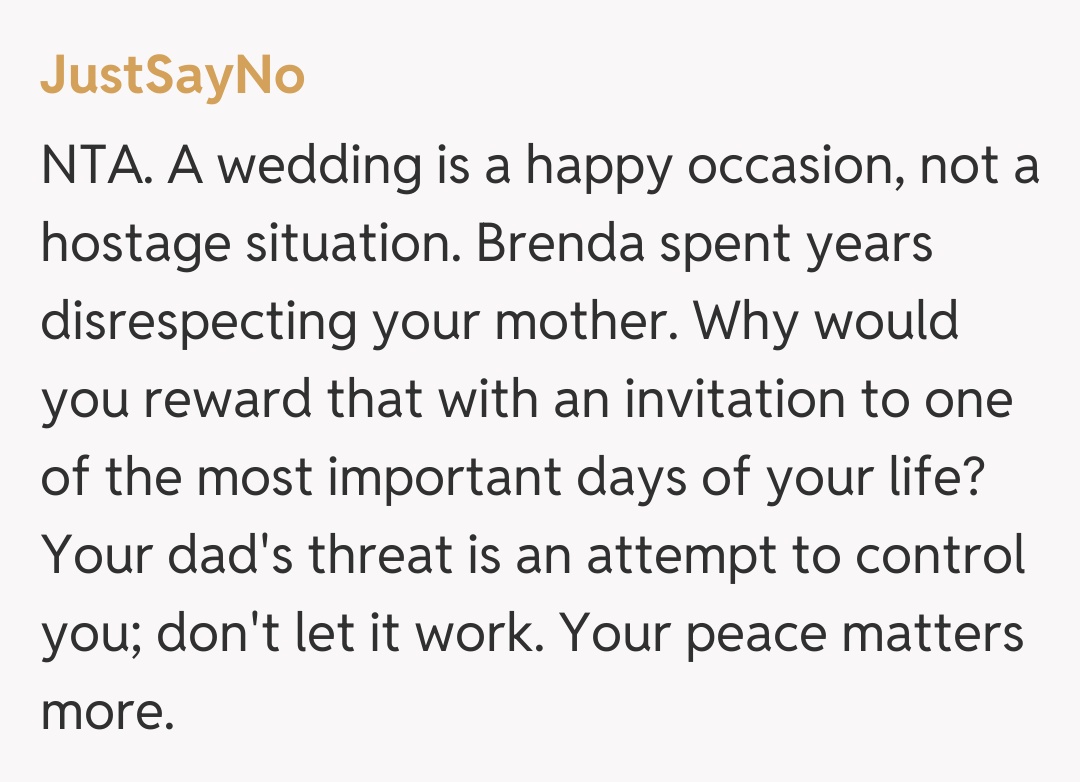
Task: Open the JustSayNo user profile
Action: pyautogui.click(x=172, y=75)
